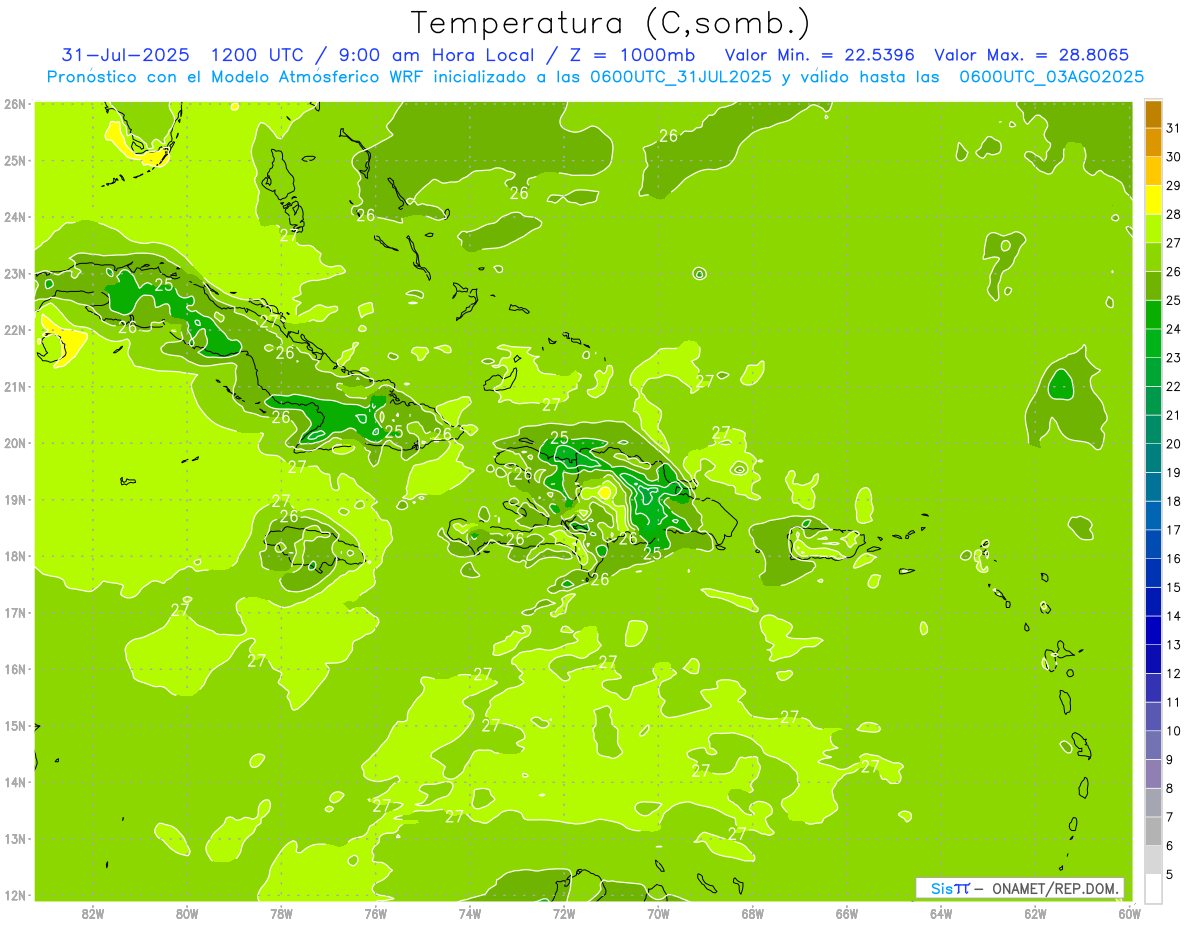Image resolution: width=1200 pixels, height=927 pixels.
Task: Click the legend segment between 25 and 26
Action: pos(1153,286)
